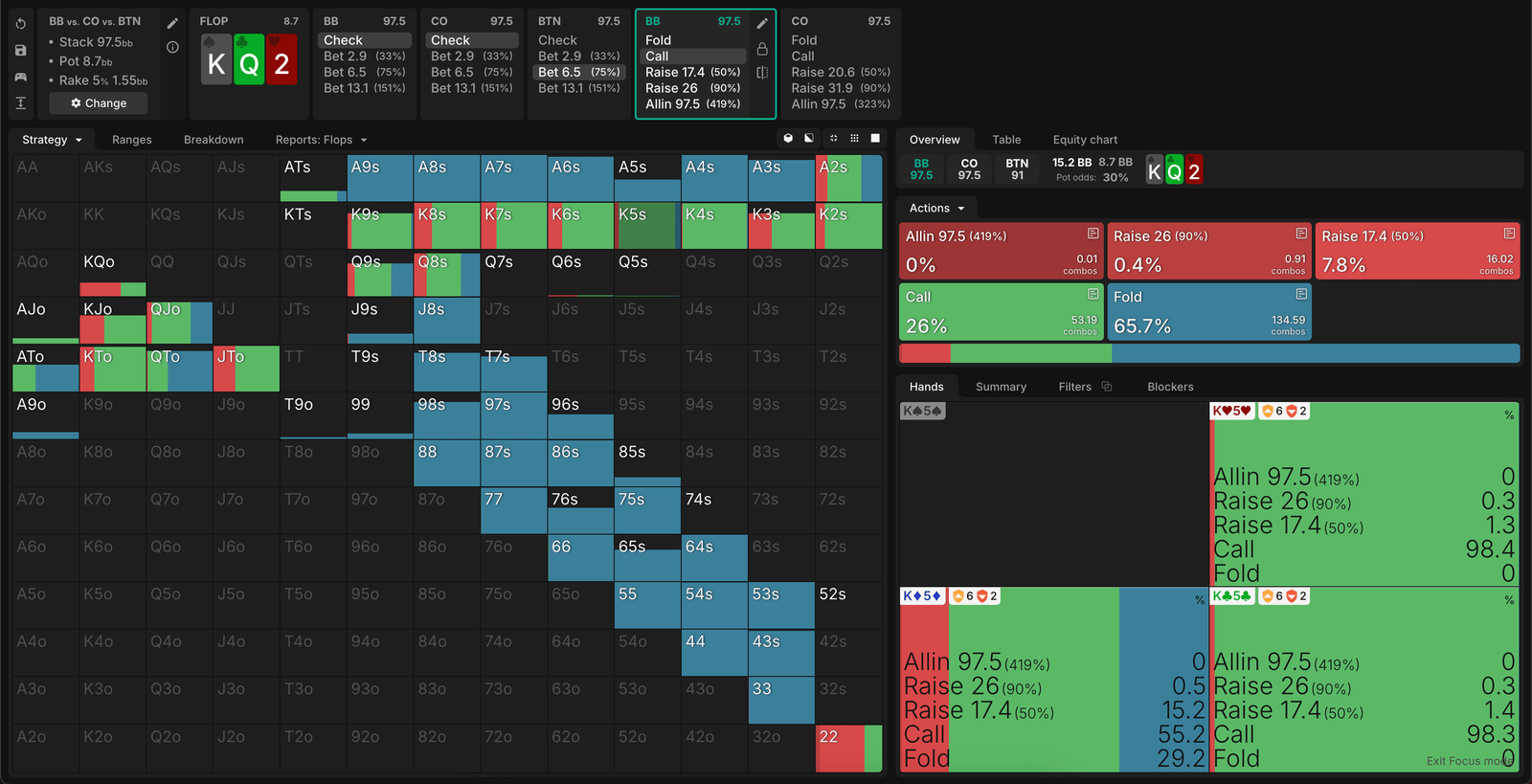Expand the Reports: Flops dropdown

point(321,140)
